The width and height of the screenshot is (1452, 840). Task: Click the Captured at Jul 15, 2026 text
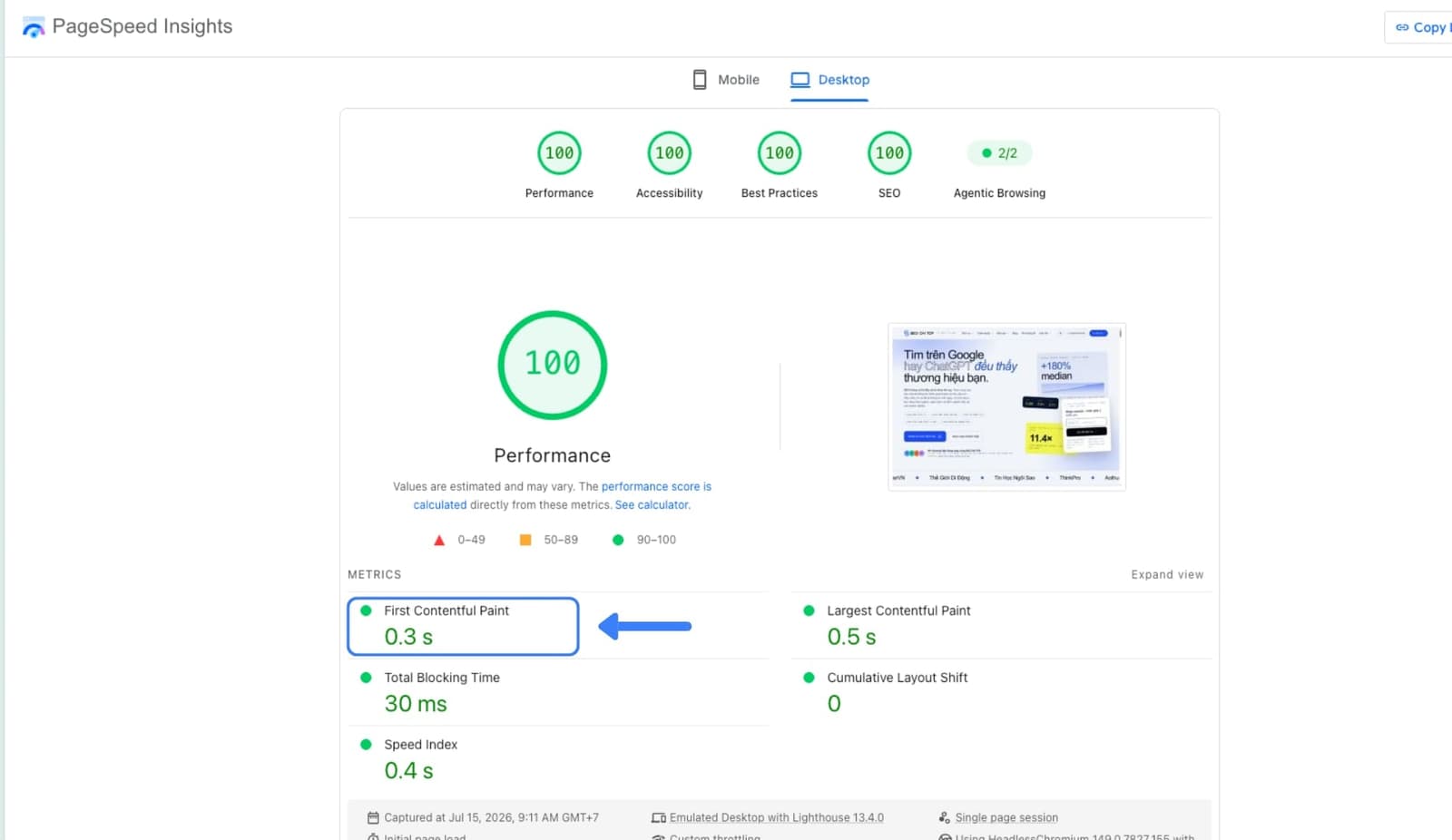(x=491, y=817)
